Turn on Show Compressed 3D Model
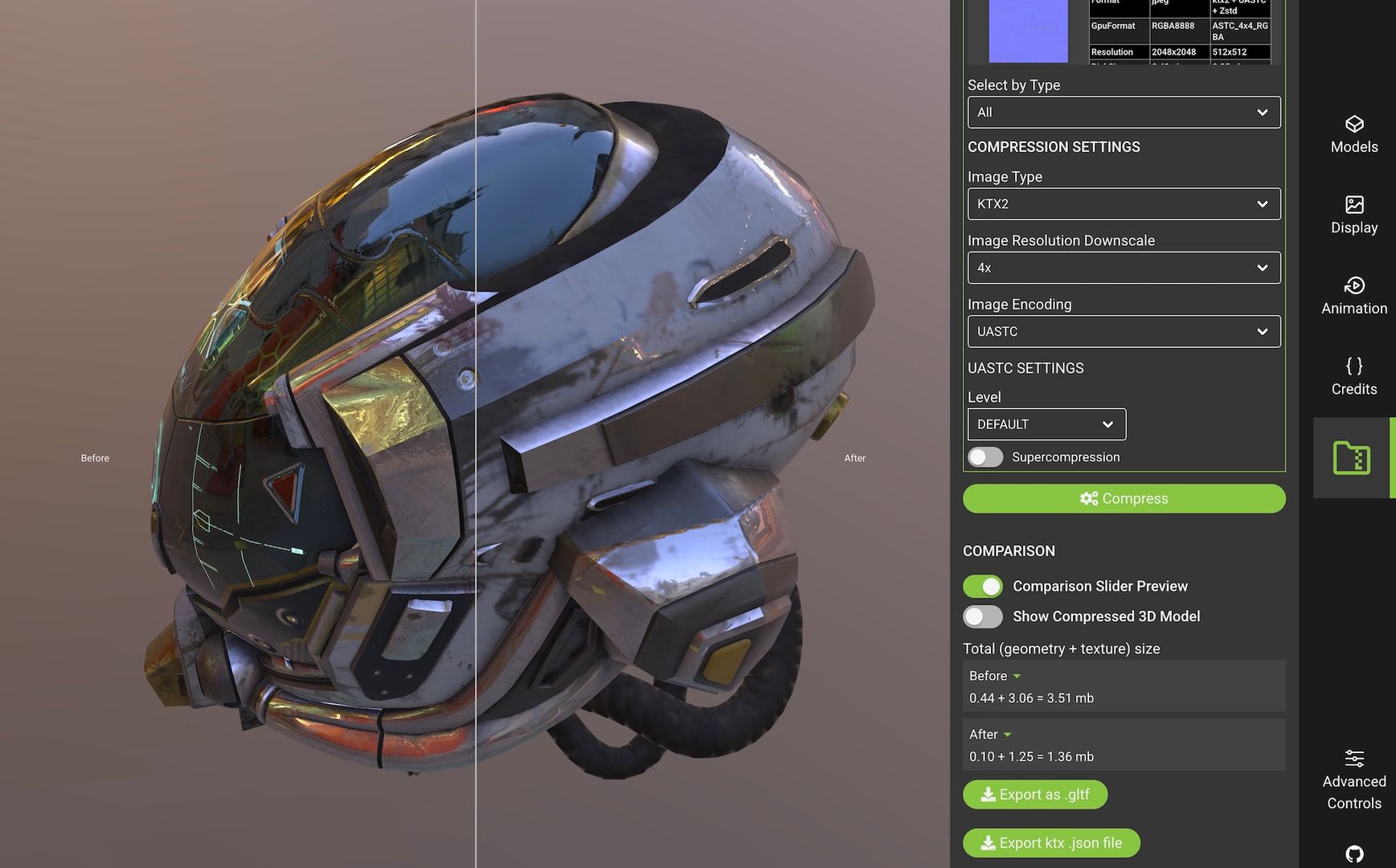This screenshot has height=868, width=1396. (x=983, y=616)
